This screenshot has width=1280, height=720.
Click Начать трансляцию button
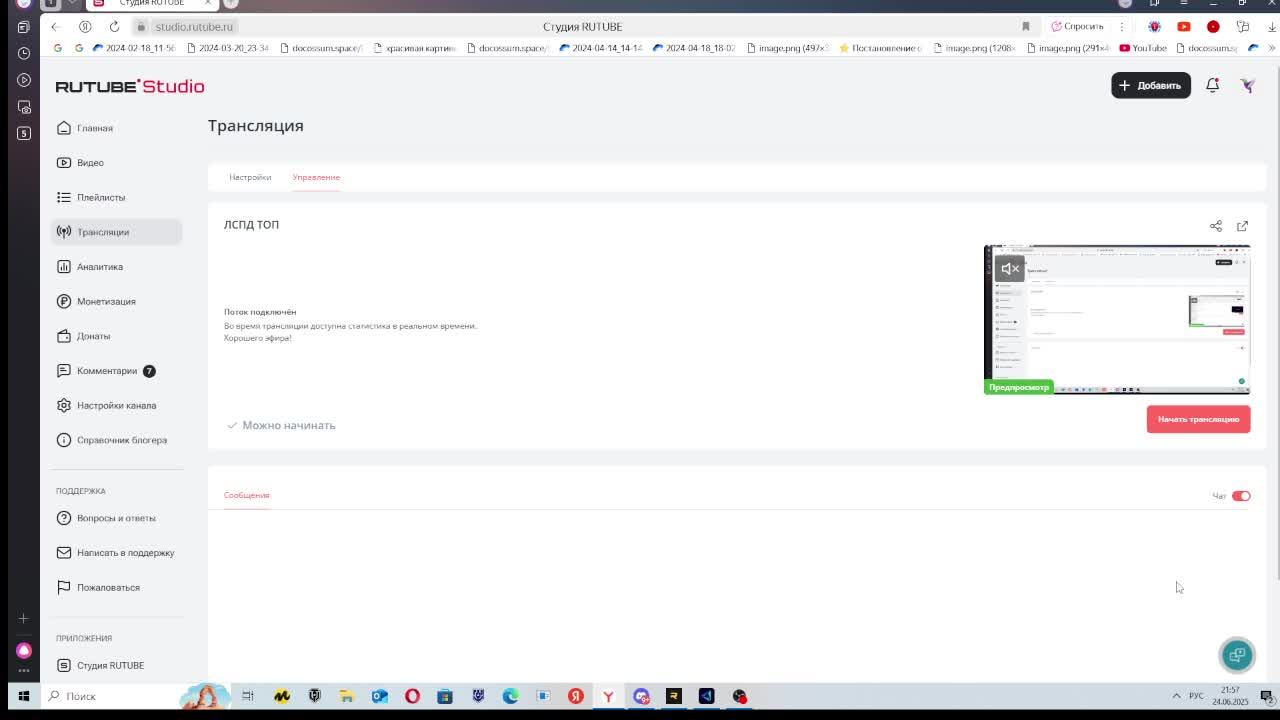click(x=1198, y=419)
